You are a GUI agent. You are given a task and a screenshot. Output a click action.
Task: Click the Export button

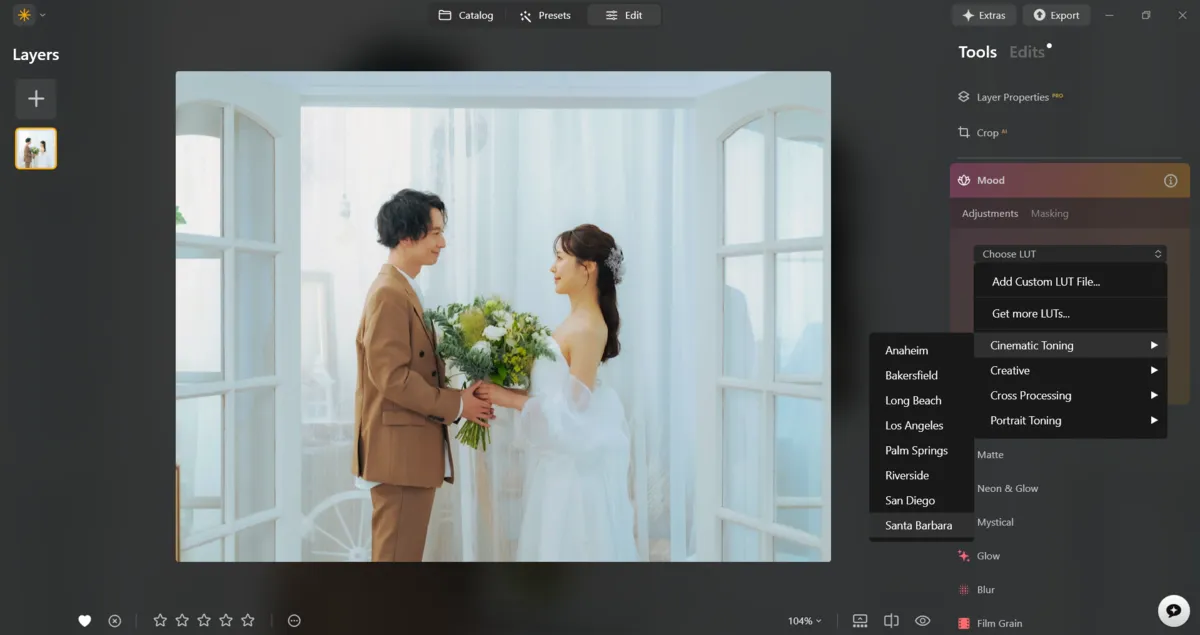click(1056, 15)
